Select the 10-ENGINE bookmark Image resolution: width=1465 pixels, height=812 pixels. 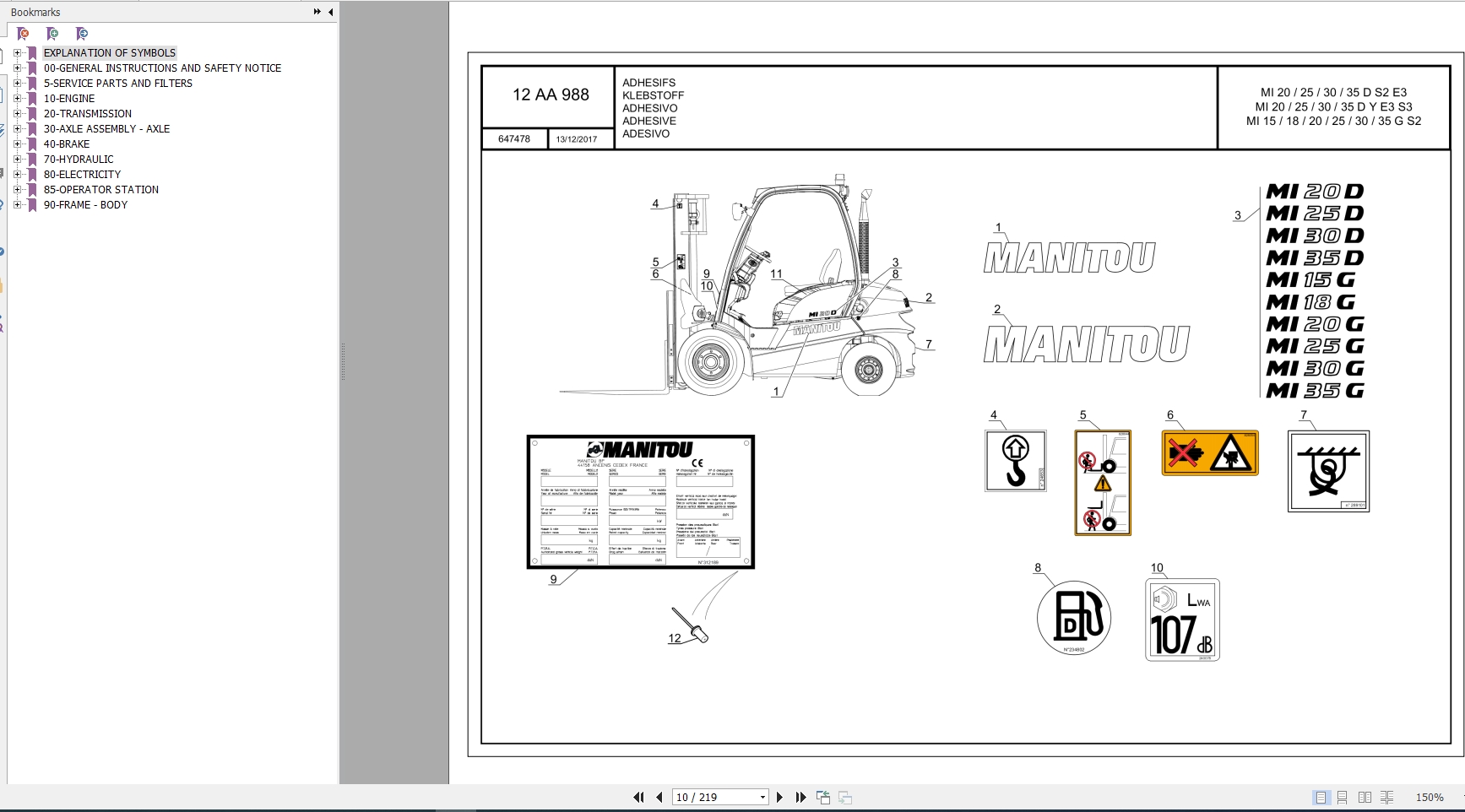click(x=69, y=98)
